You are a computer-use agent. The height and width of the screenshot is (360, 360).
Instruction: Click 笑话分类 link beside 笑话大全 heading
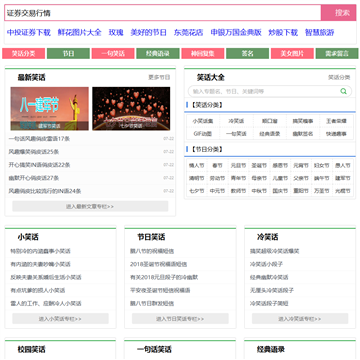(x=339, y=77)
